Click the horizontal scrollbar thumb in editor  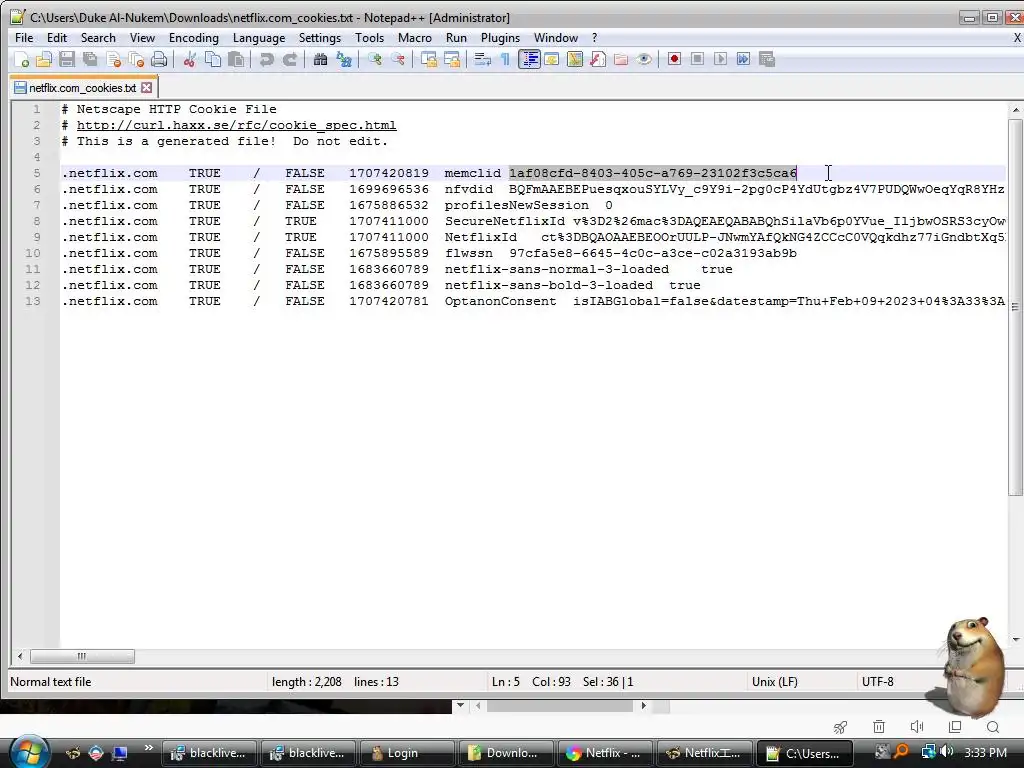click(82, 656)
